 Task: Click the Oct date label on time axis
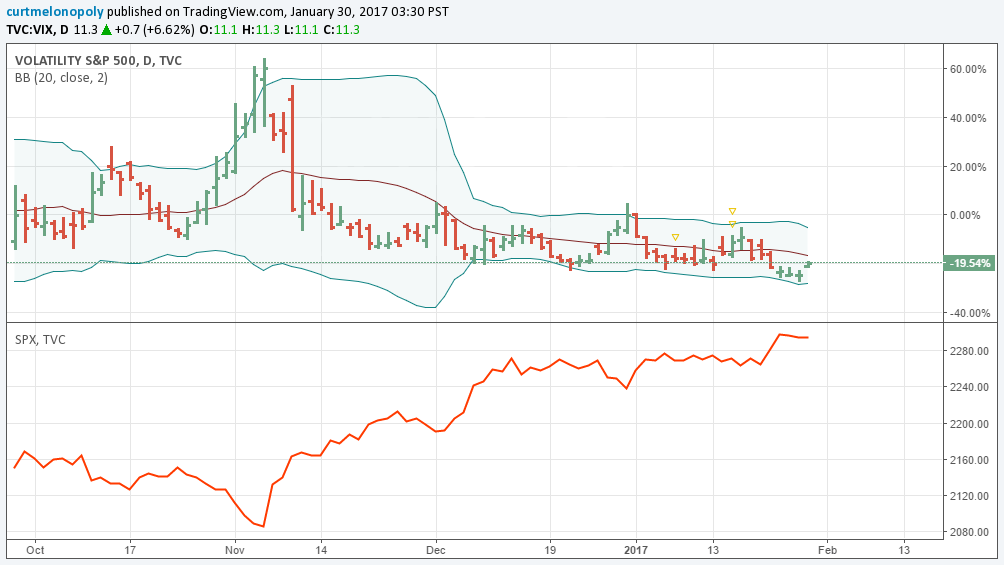click(x=35, y=550)
